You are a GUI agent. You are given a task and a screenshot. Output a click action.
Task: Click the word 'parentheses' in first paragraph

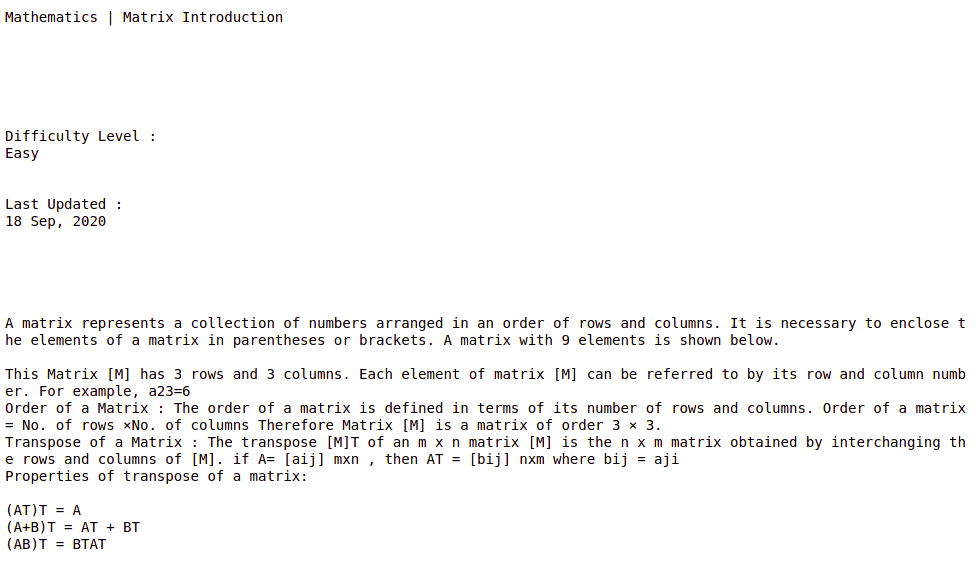coord(278,340)
